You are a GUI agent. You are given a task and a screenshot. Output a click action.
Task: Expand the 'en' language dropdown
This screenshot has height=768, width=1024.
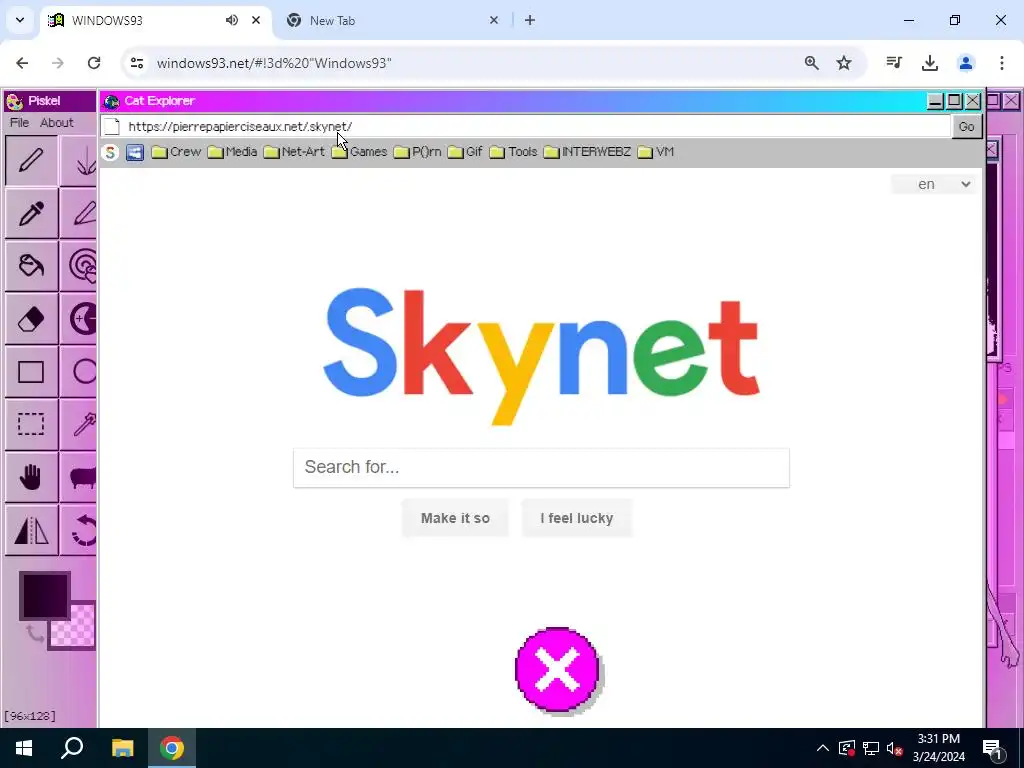(933, 184)
